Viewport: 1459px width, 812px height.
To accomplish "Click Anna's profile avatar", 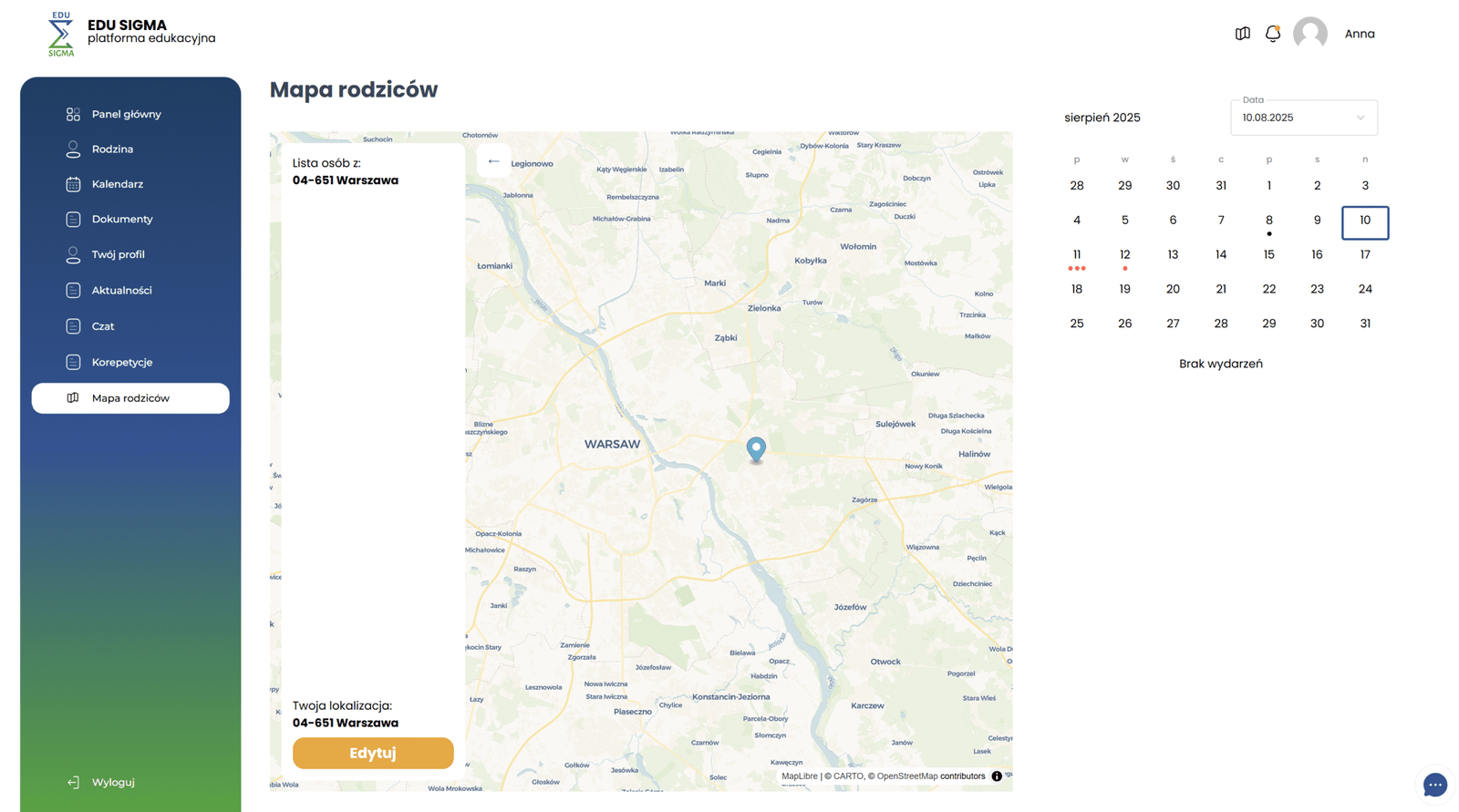I will click(x=1309, y=34).
